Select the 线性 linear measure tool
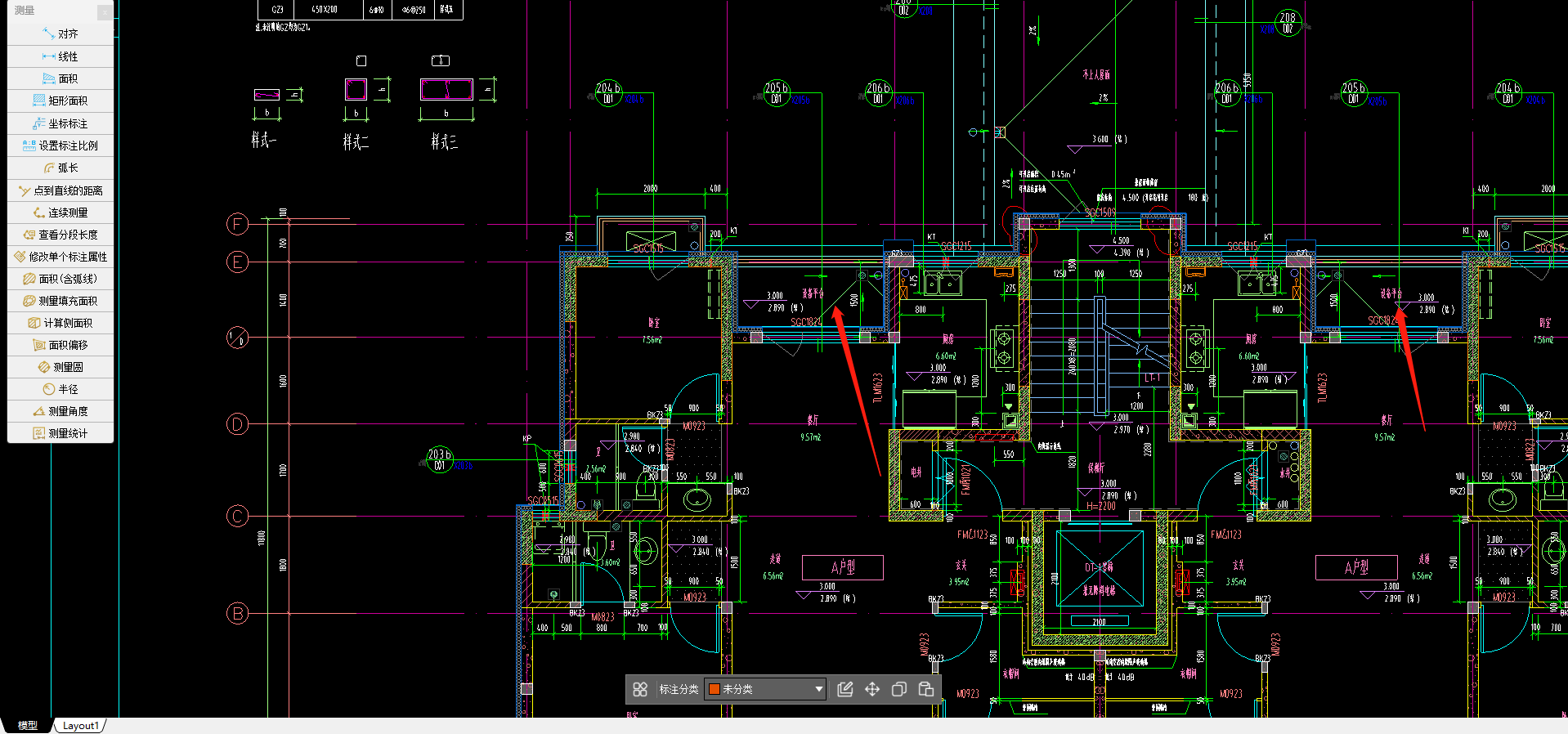Image resolution: width=1568 pixels, height=734 pixels. 60,56
